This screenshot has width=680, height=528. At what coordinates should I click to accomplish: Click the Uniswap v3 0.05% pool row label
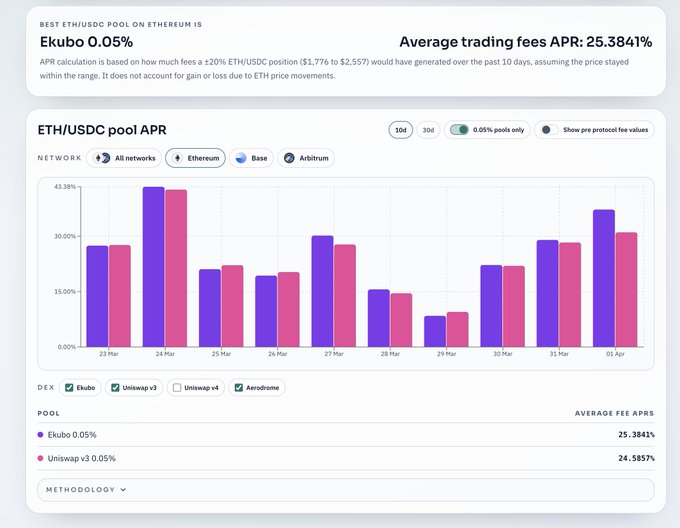coord(82,458)
